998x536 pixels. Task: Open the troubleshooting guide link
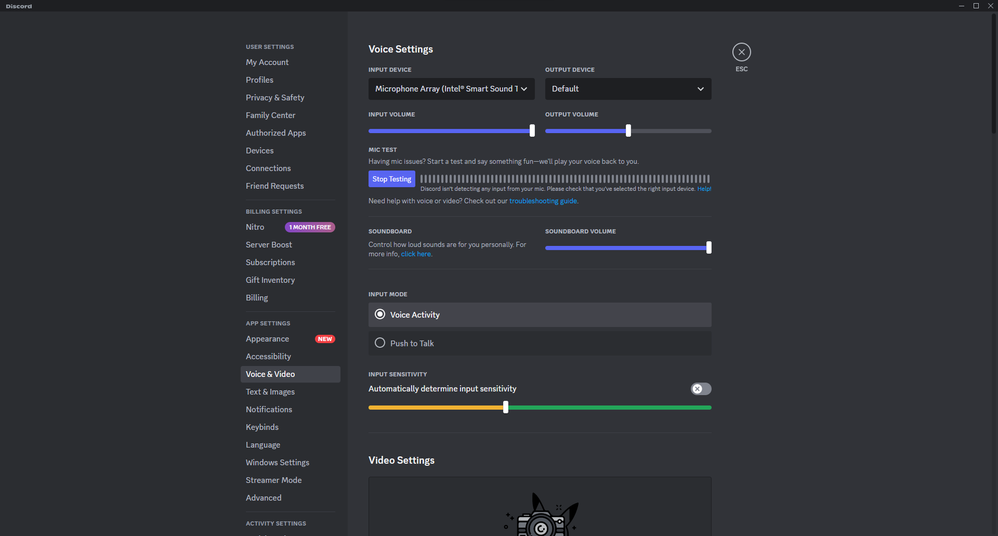click(543, 201)
